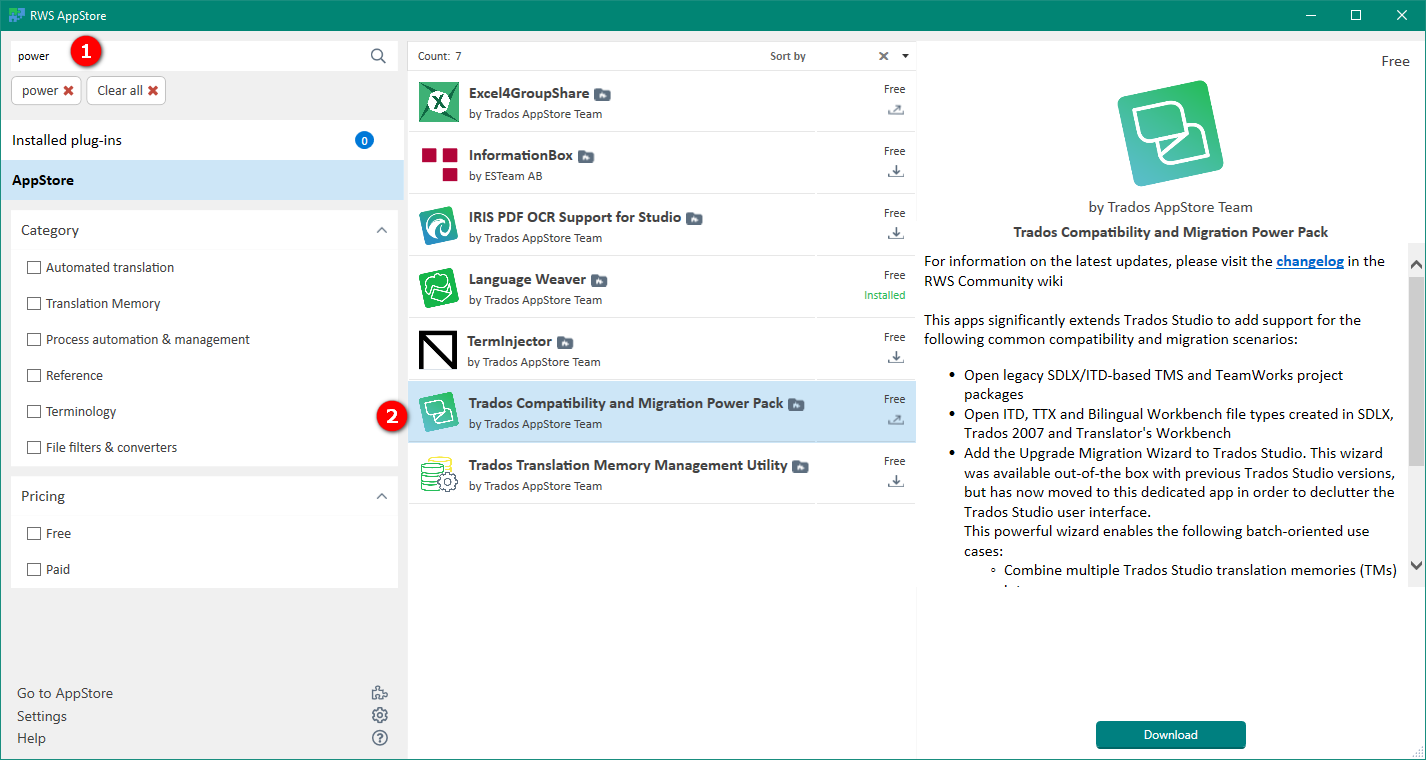Collapse the Category panel
Screen dimensions: 1426x760
381,230
